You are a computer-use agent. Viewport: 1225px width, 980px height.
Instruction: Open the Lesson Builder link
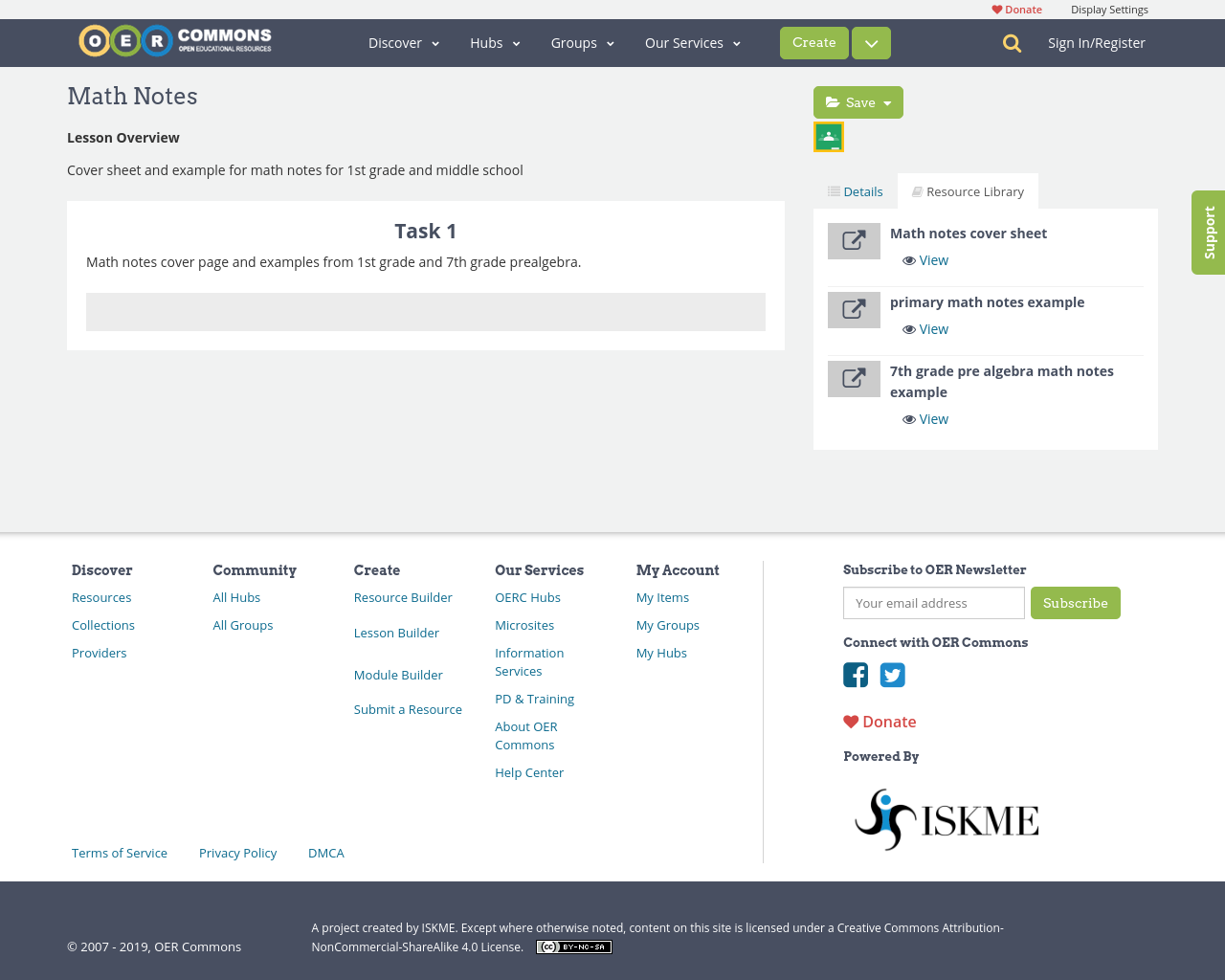[396, 633]
